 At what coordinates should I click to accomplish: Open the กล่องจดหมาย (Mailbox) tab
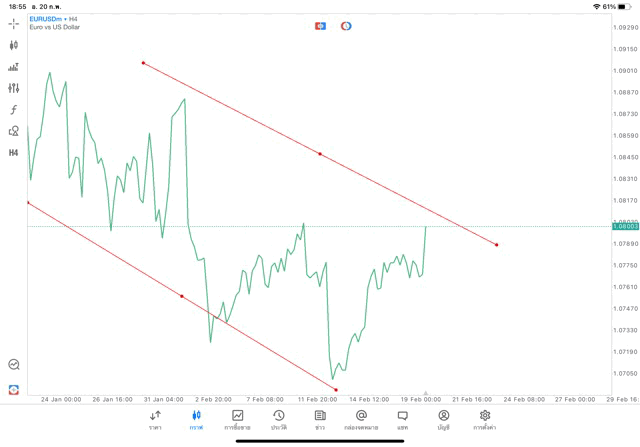pyautogui.click(x=361, y=419)
